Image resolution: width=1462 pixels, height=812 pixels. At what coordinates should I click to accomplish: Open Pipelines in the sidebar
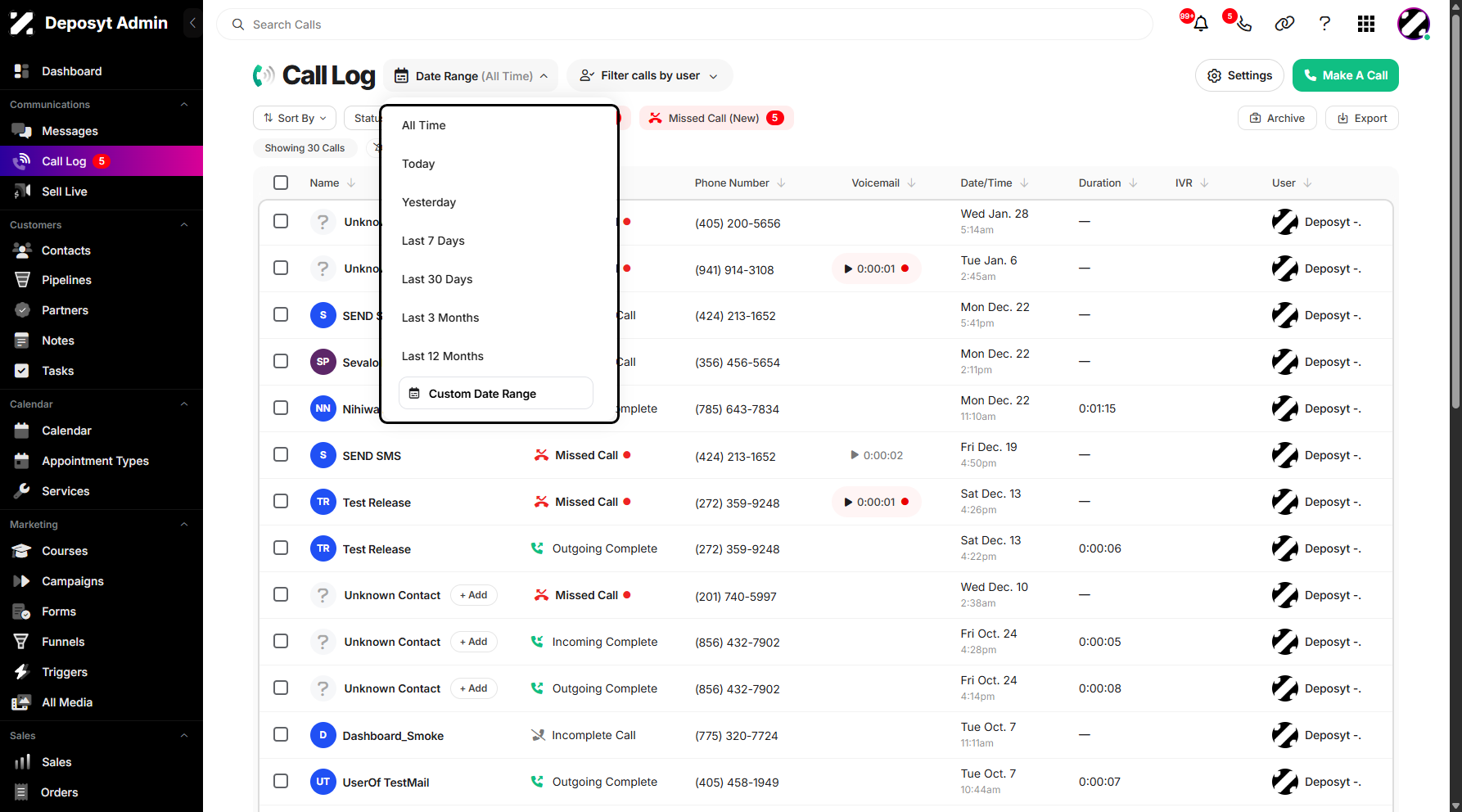pos(102,280)
